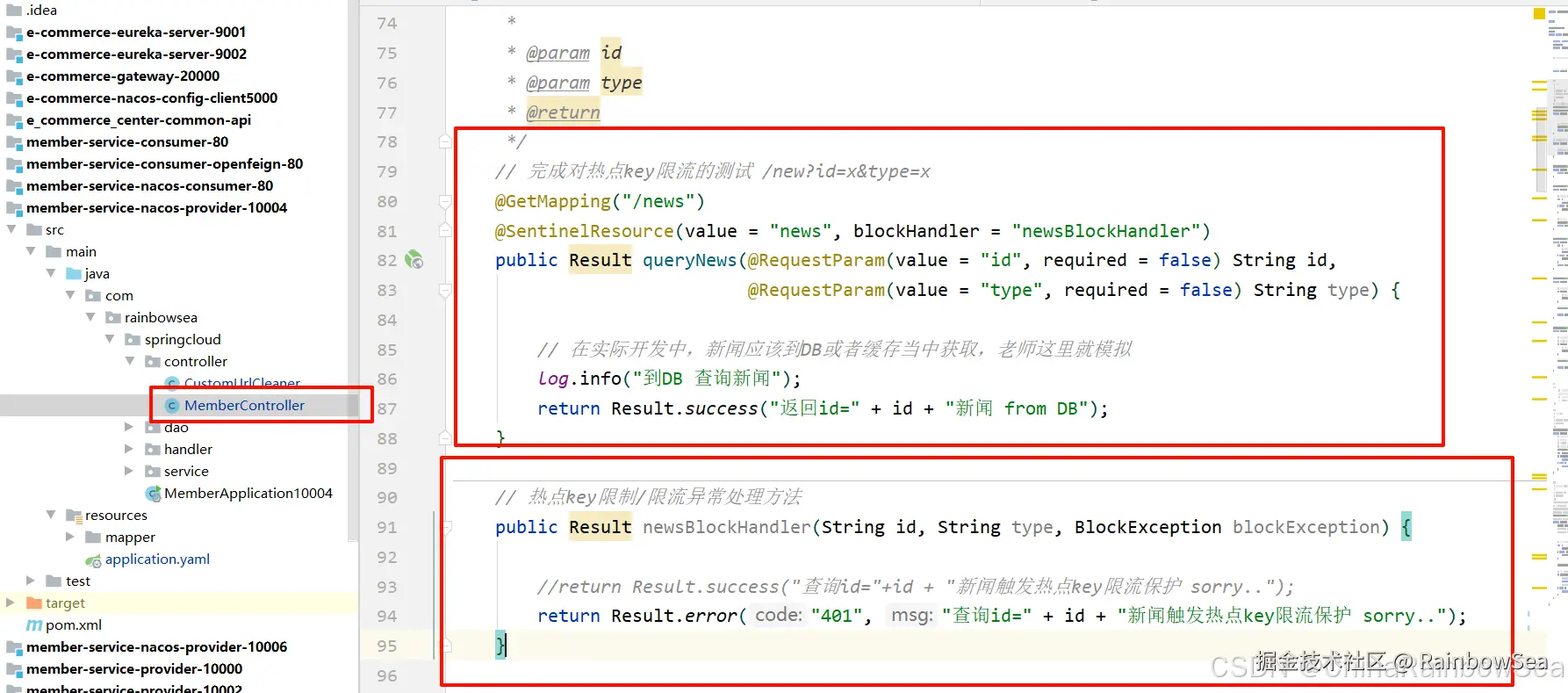The image size is (1568, 693).
Task: Expand the dao package
Action: click(129, 427)
